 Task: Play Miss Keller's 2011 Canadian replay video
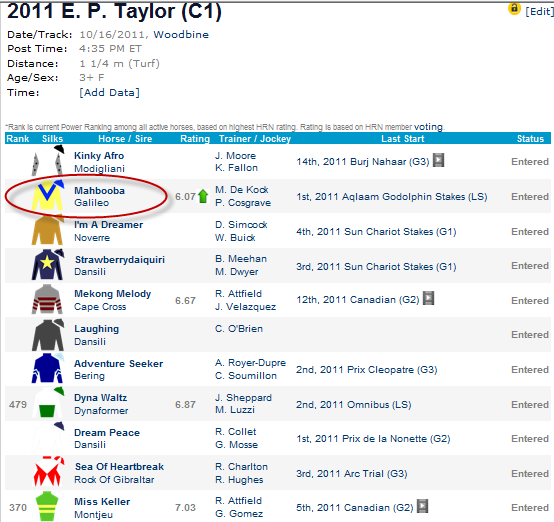pos(423,506)
